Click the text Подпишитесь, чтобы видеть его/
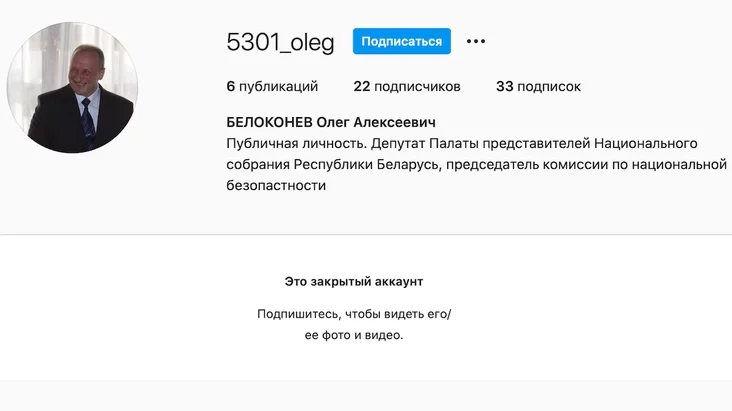732x411 pixels. (x=354, y=314)
